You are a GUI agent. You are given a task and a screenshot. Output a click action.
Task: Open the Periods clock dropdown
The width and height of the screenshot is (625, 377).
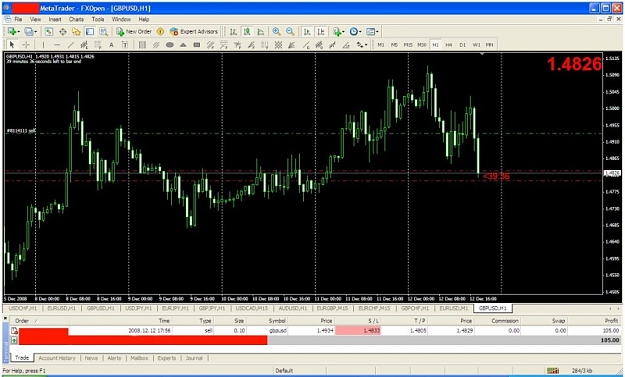355,31
